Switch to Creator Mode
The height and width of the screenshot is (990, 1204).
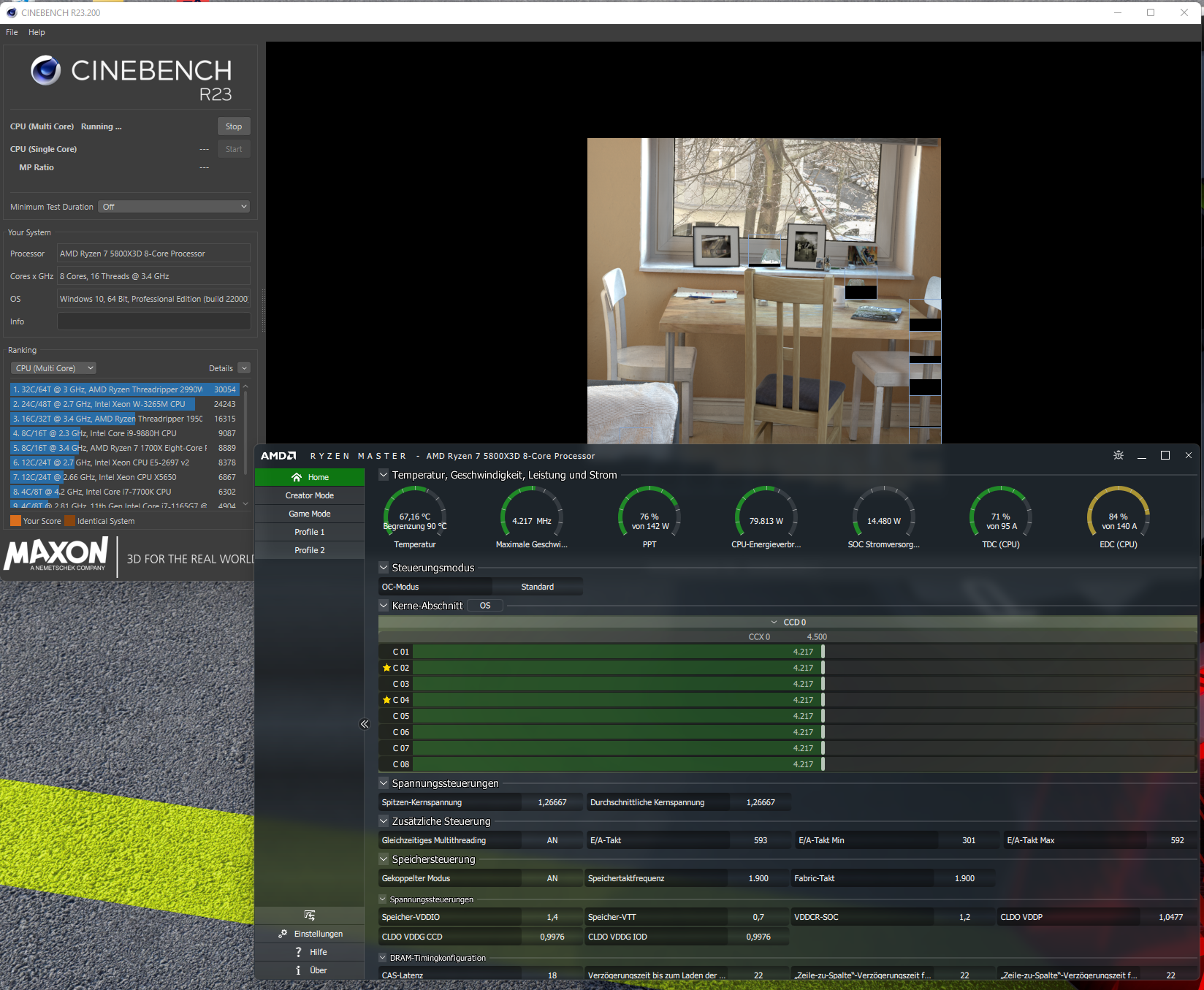coord(310,495)
